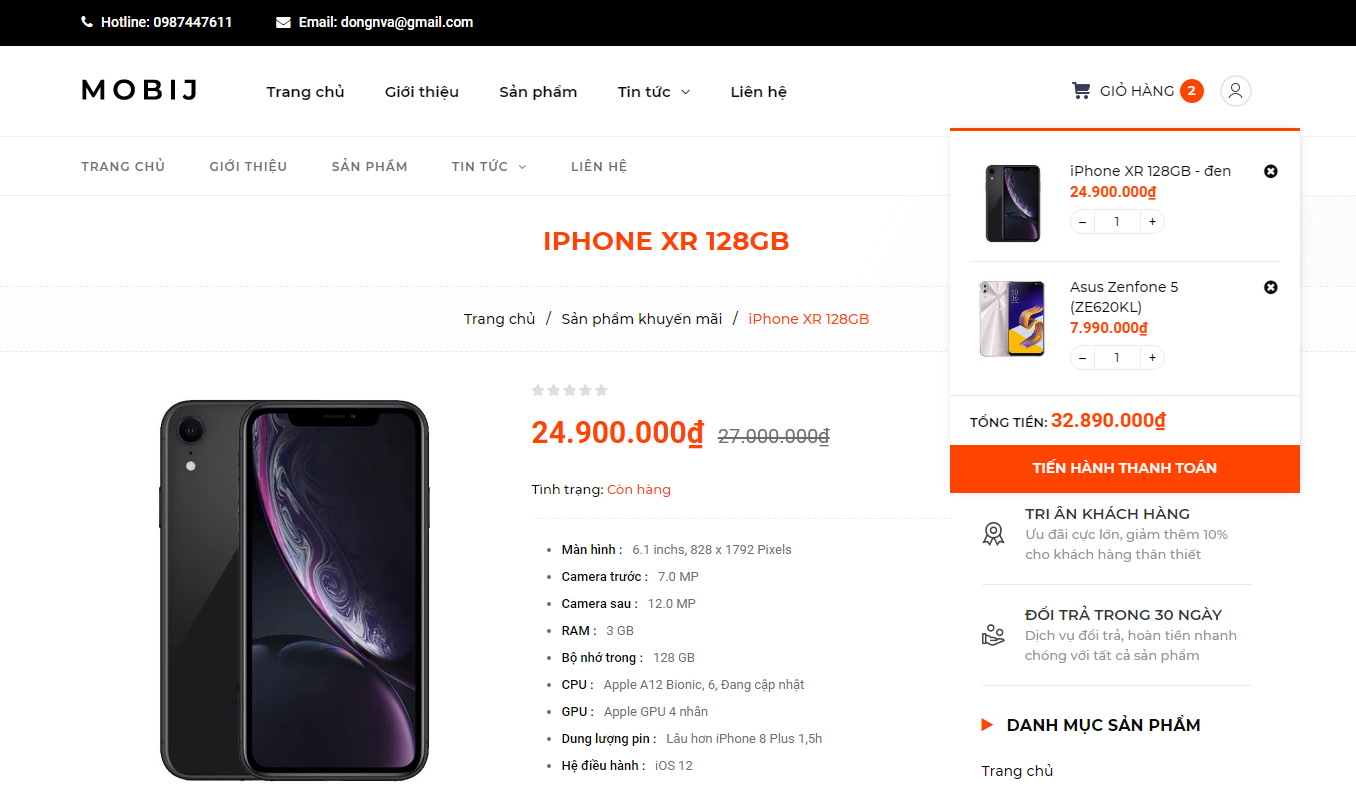Image resolution: width=1356 pixels, height=799 pixels.
Task: Open Asus Zenfone 5 thumbnail in cart
Action: coord(1012,319)
